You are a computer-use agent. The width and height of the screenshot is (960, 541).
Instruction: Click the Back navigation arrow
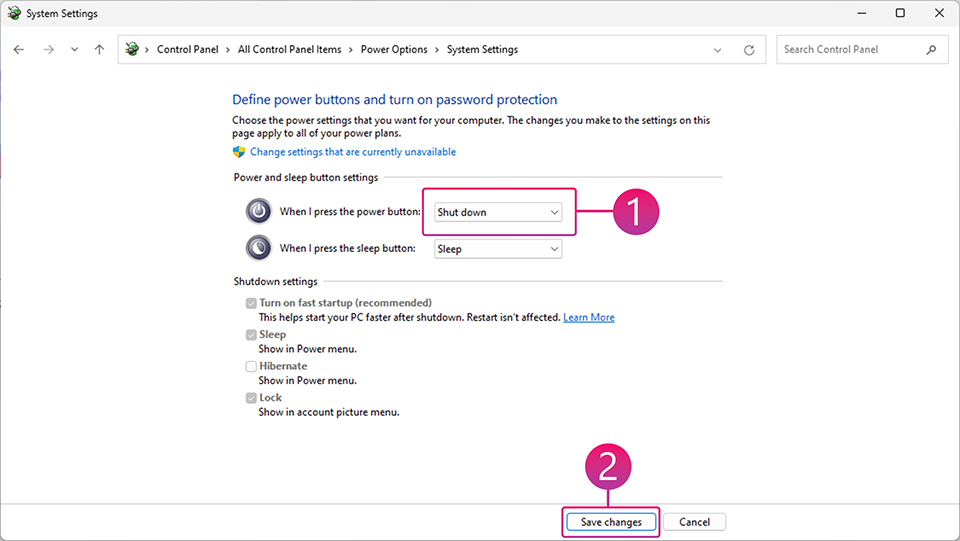(19, 50)
